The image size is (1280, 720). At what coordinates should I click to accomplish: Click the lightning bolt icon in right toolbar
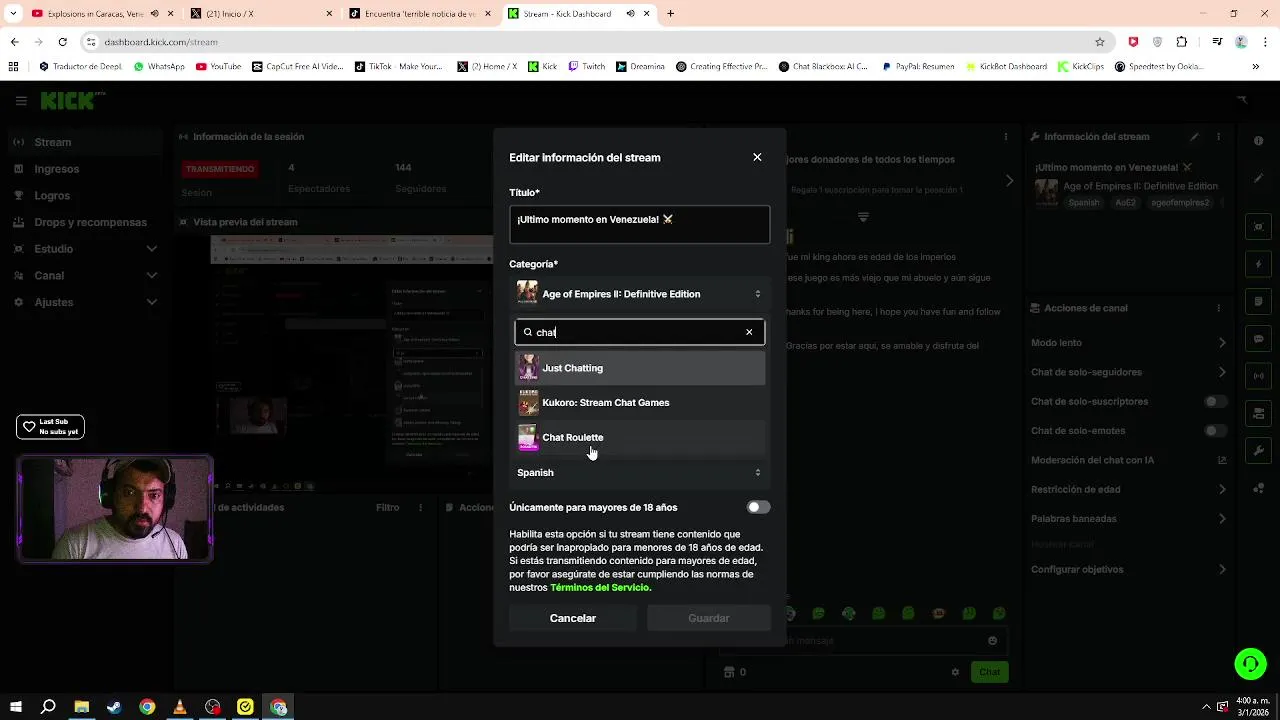pos(1259,264)
